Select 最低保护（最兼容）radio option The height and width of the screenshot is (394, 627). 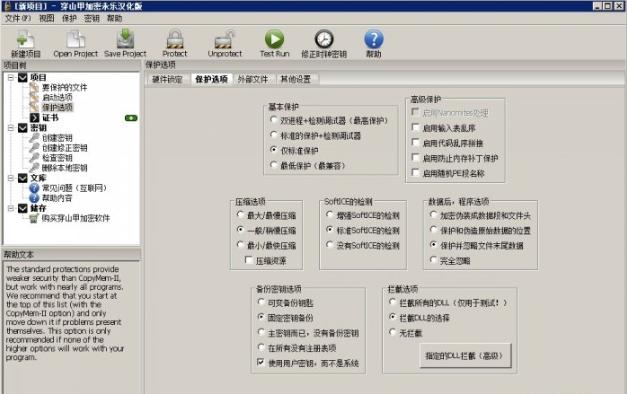(274, 165)
